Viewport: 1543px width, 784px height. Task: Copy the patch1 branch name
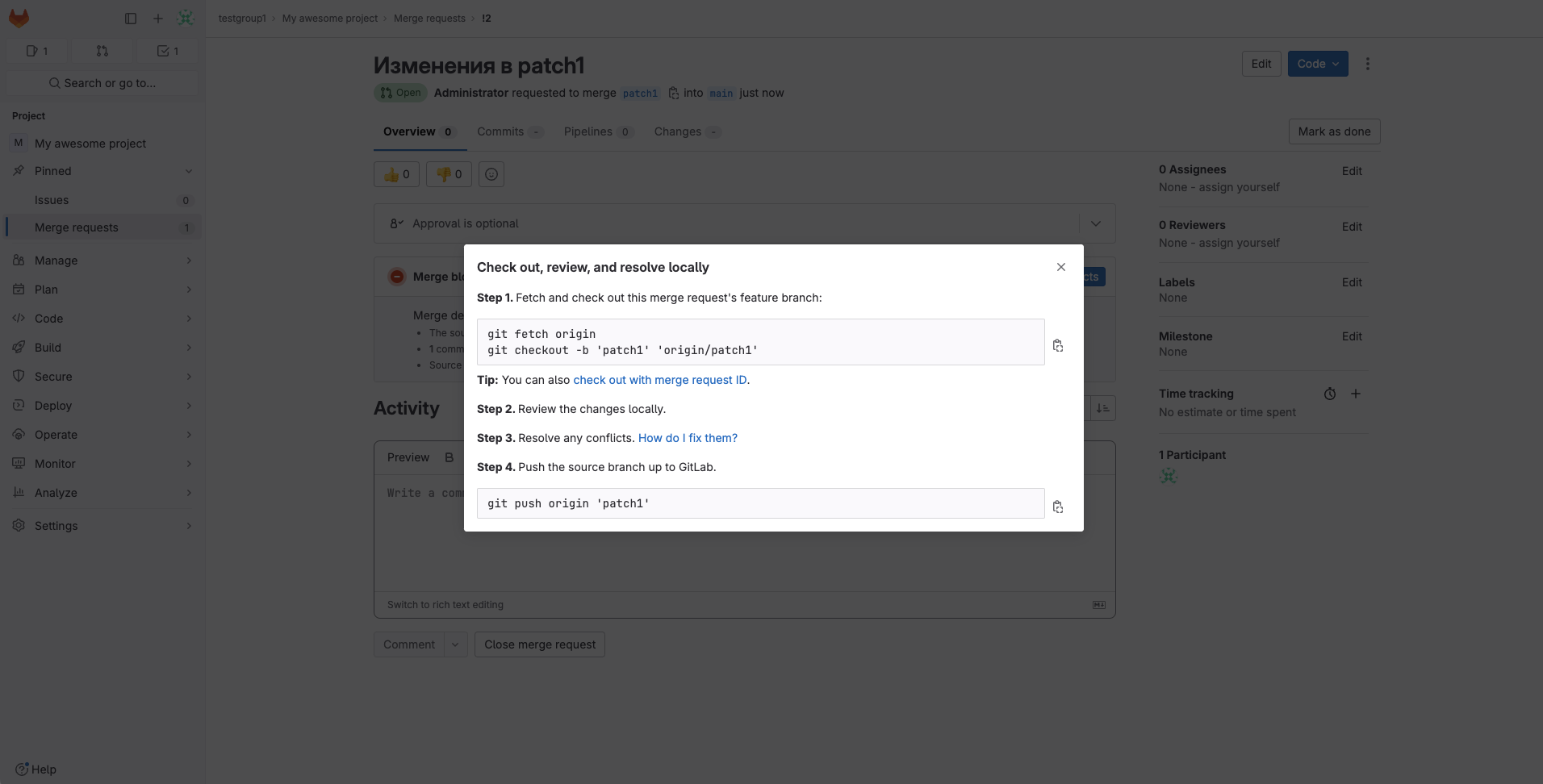(x=674, y=93)
